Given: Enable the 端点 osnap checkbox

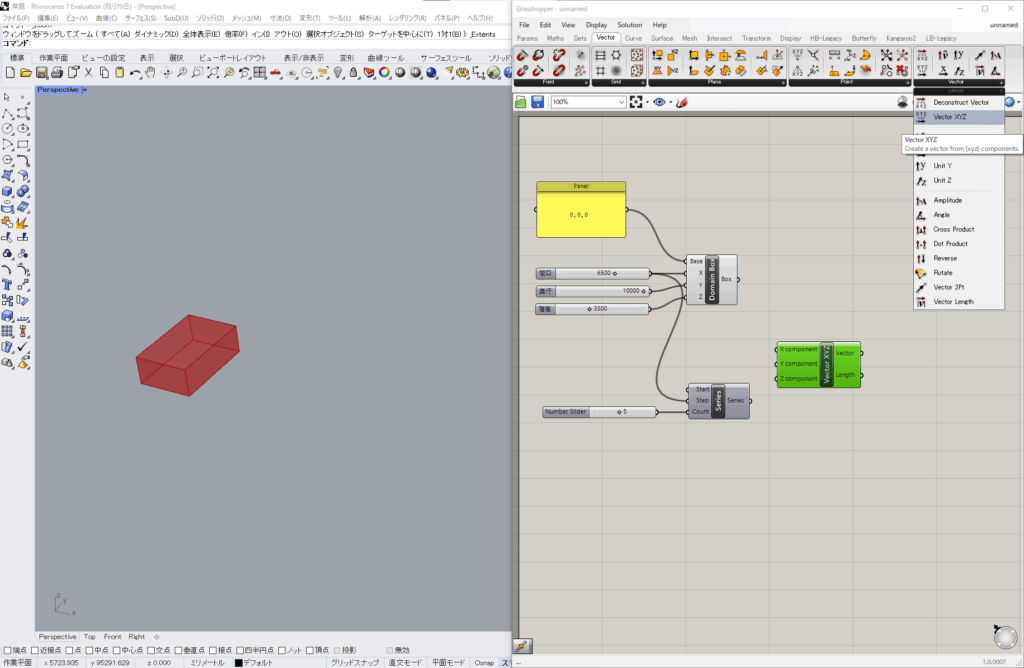Looking at the screenshot, I should (x=8, y=650).
